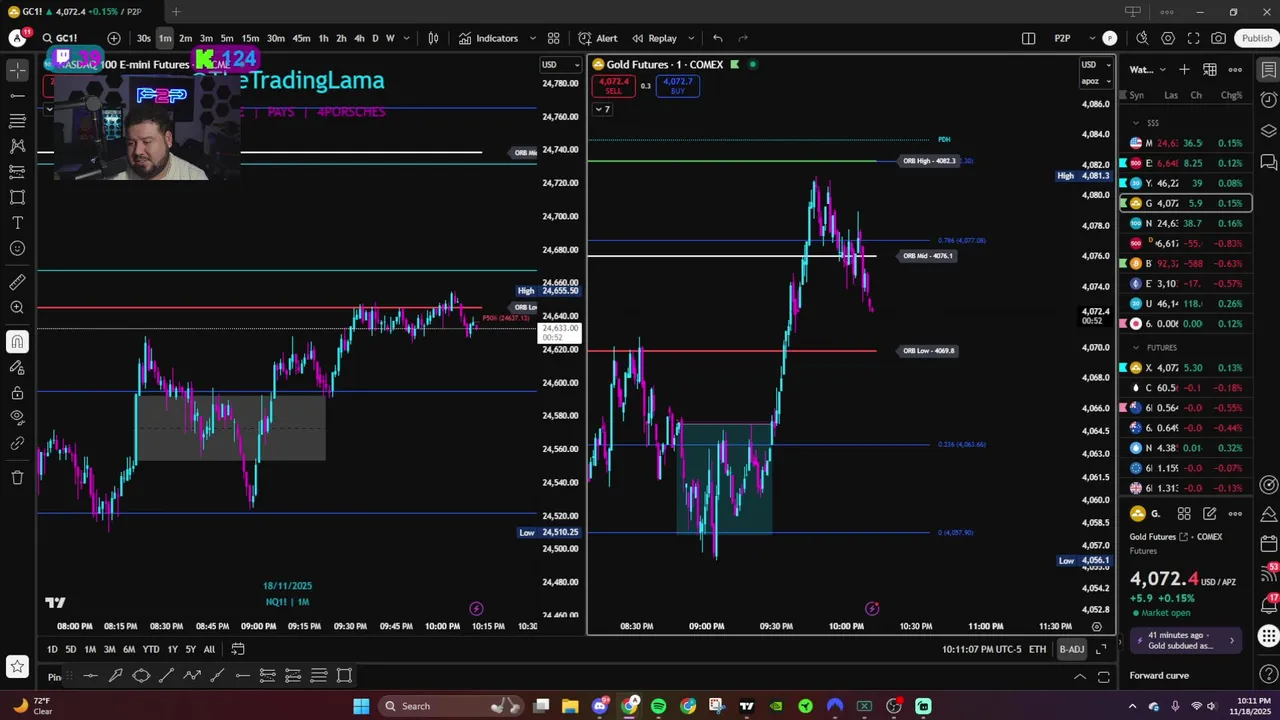Toggle favorites toolbar star icon
Screen dimensions: 1280x720
[17, 666]
